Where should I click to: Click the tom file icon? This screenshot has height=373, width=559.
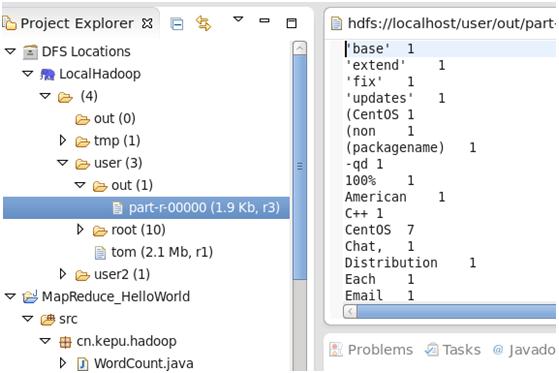pyautogui.click(x=100, y=253)
